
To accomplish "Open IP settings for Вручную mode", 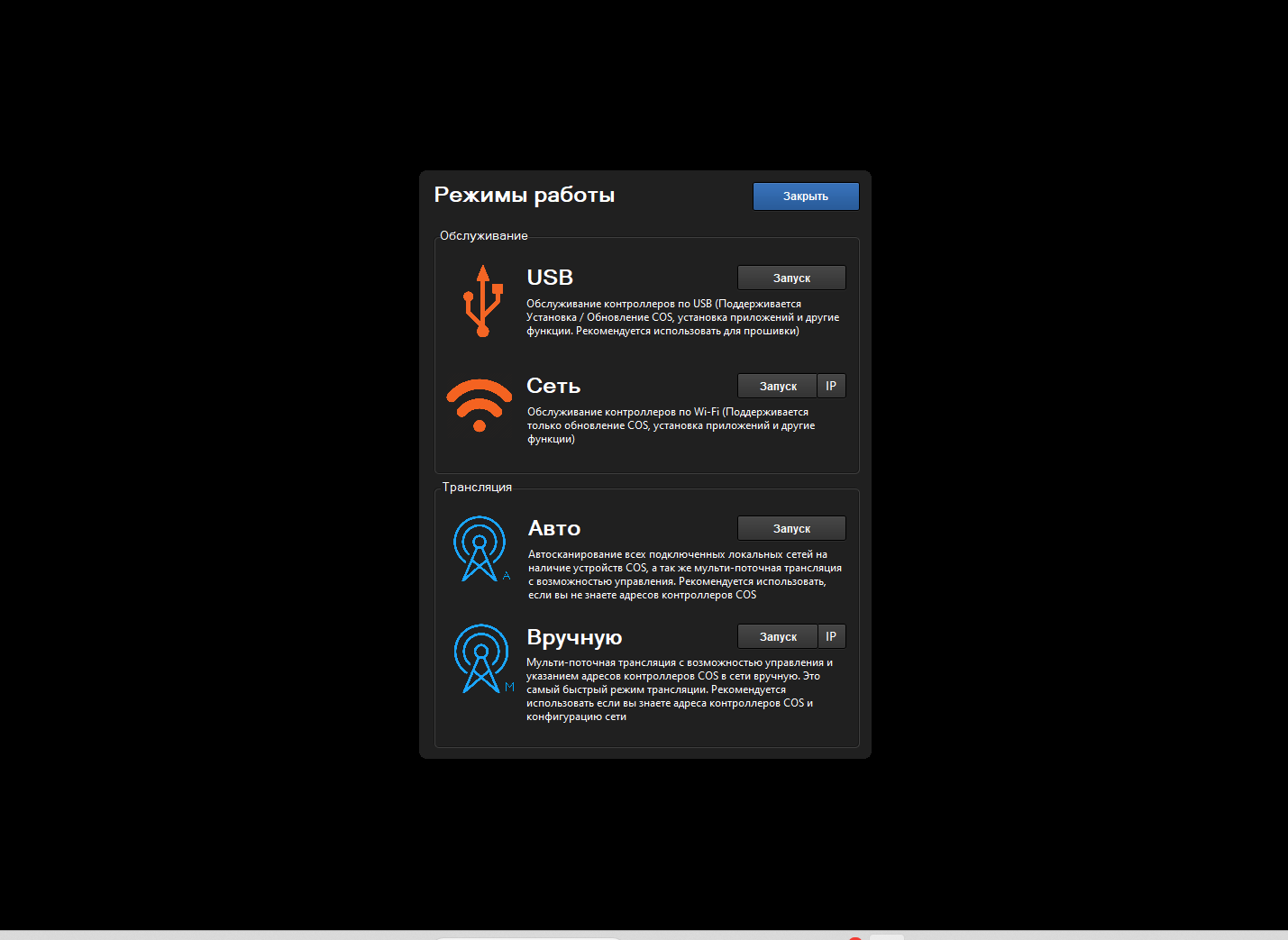I will click(831, 636).
